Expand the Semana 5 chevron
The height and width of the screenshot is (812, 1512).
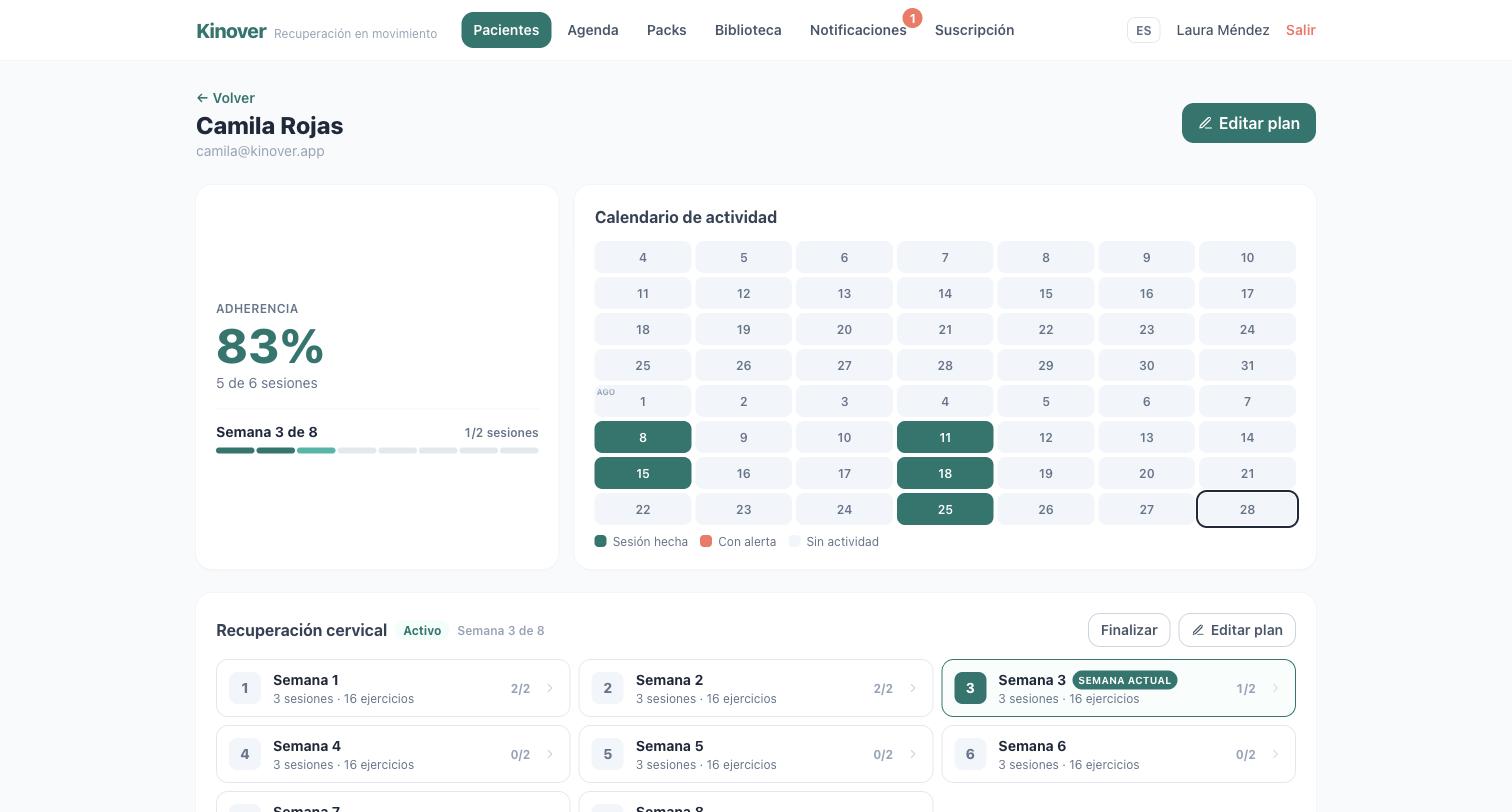[913, 754]
